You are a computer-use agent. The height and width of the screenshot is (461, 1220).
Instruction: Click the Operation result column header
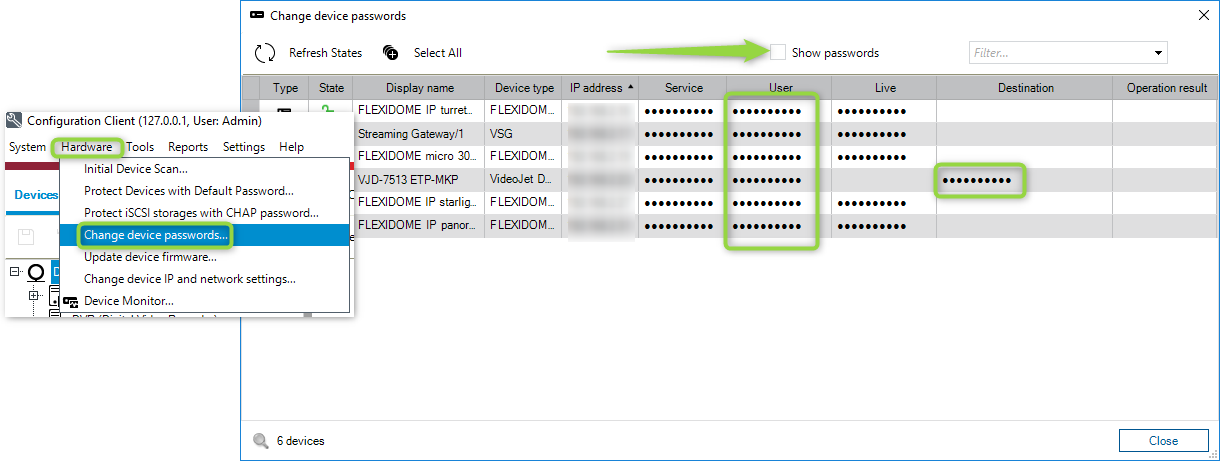1166,88
